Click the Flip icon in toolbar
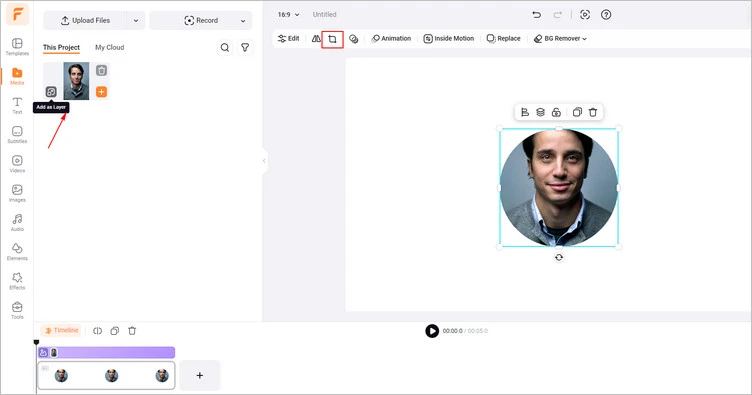The image size is (752, 395). coord(316,38)
